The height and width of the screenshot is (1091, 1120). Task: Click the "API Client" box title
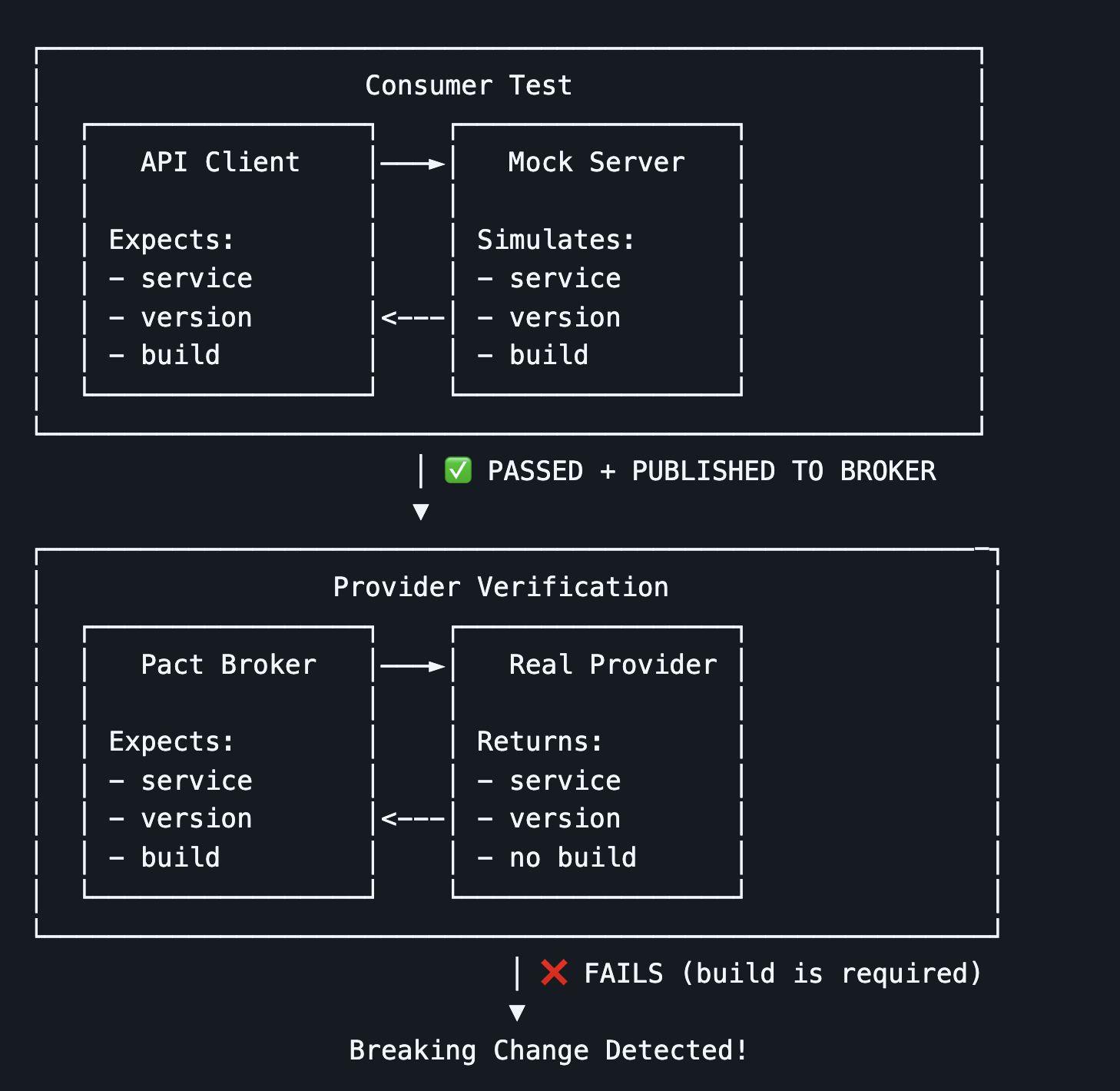(x=220, y=162)
